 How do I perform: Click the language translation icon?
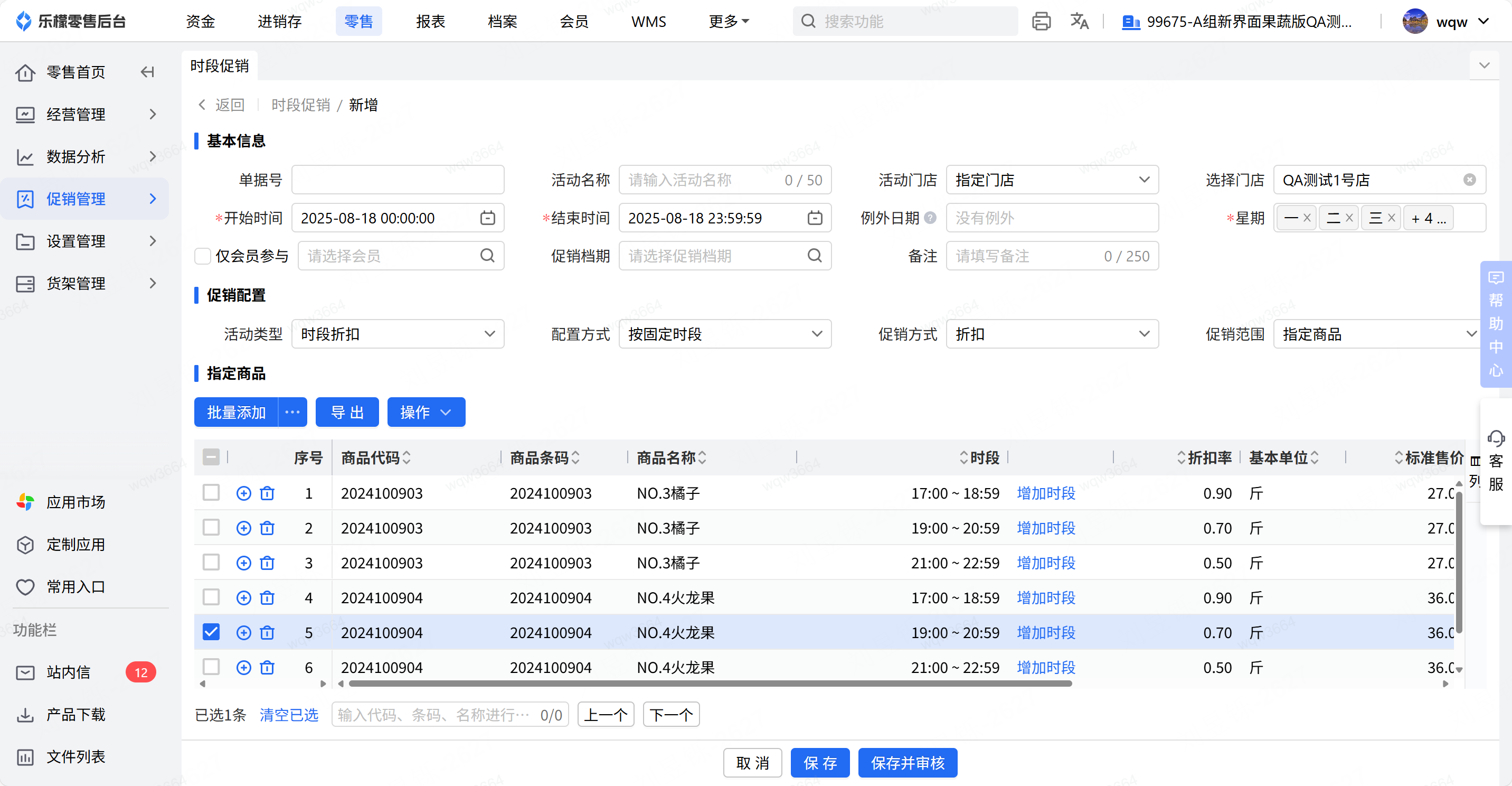click(x=1079, y=22)
